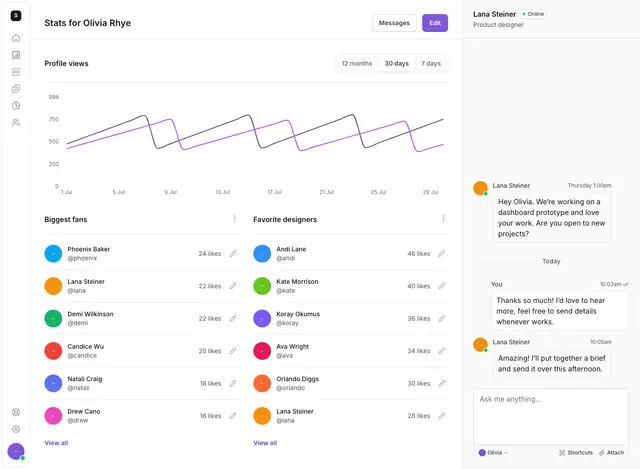Click the 10:05am message from Lana Steiner

(550, 363)
